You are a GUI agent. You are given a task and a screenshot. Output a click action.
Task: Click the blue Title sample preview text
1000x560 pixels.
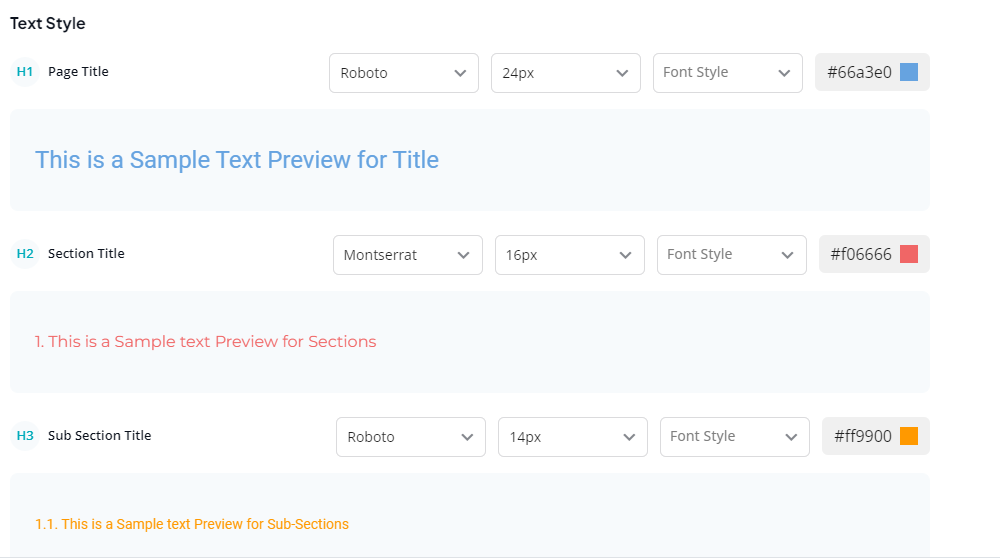coord(237,159)
